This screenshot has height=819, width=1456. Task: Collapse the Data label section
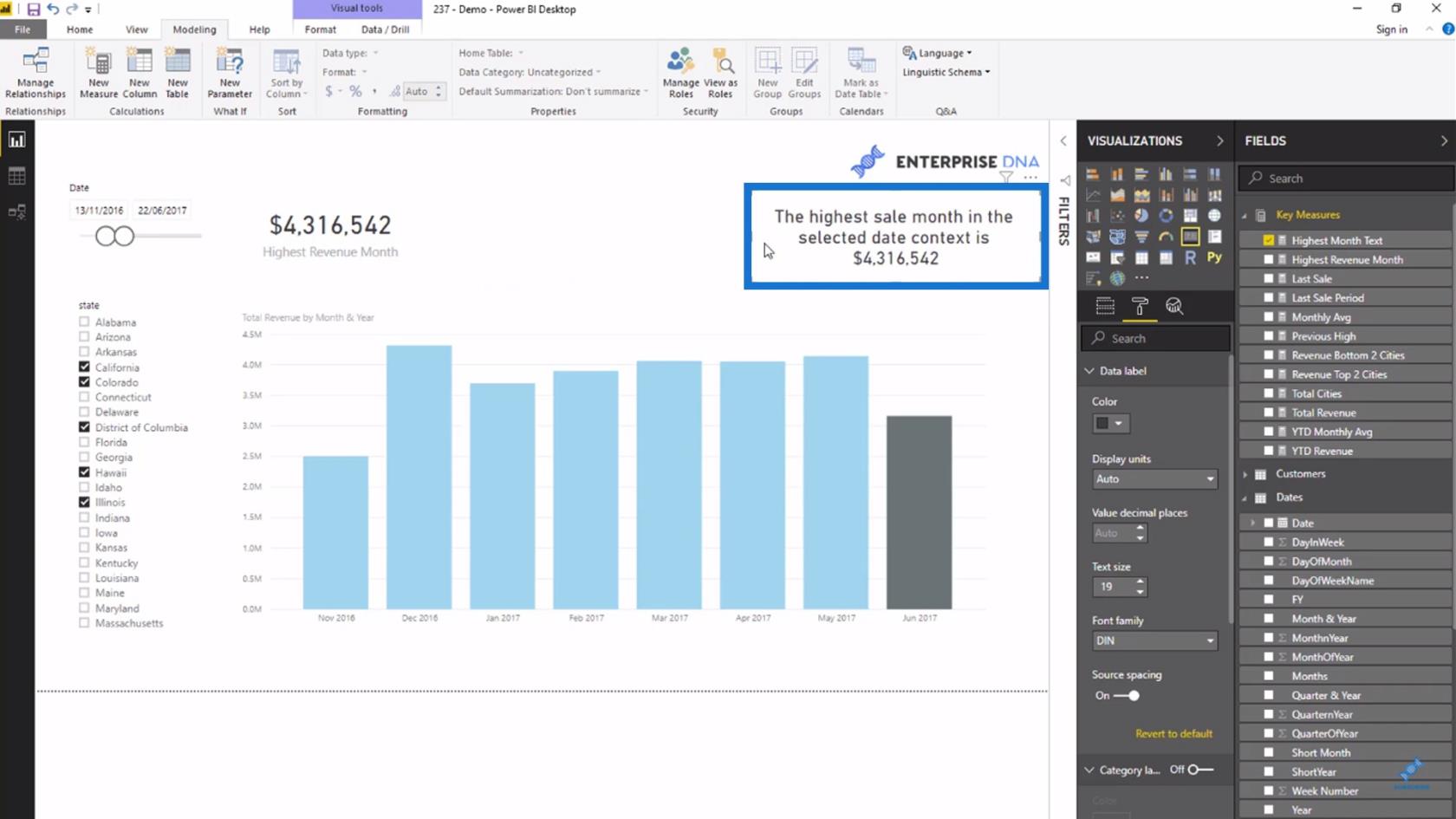(x=1090, y=371)
